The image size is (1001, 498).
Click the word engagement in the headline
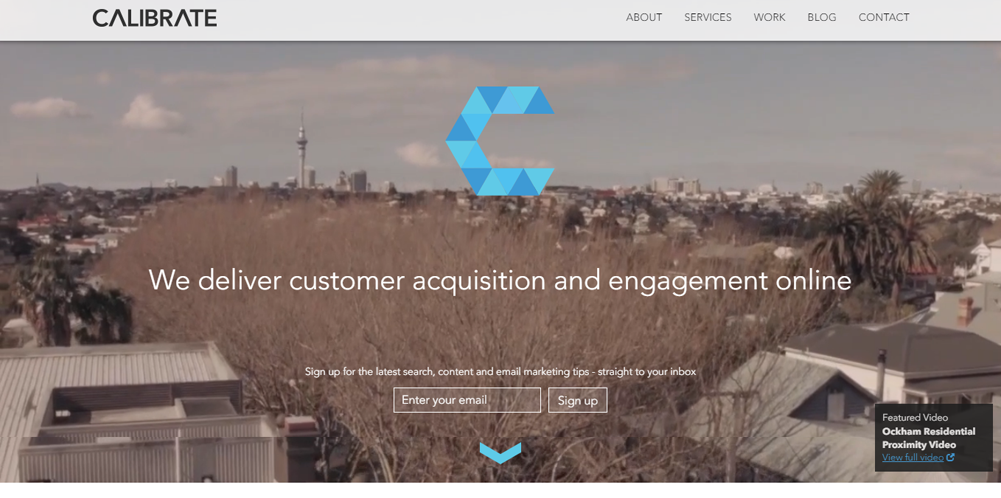click(688, 282)
